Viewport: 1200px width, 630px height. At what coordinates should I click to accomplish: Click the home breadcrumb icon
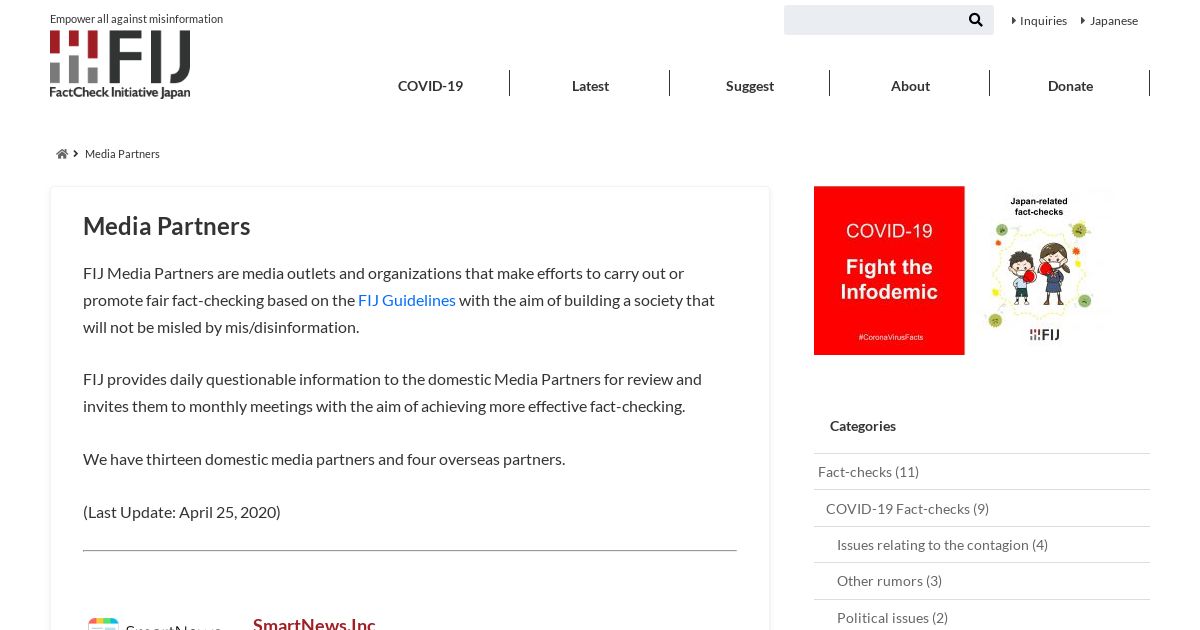[x=62, y=154]
